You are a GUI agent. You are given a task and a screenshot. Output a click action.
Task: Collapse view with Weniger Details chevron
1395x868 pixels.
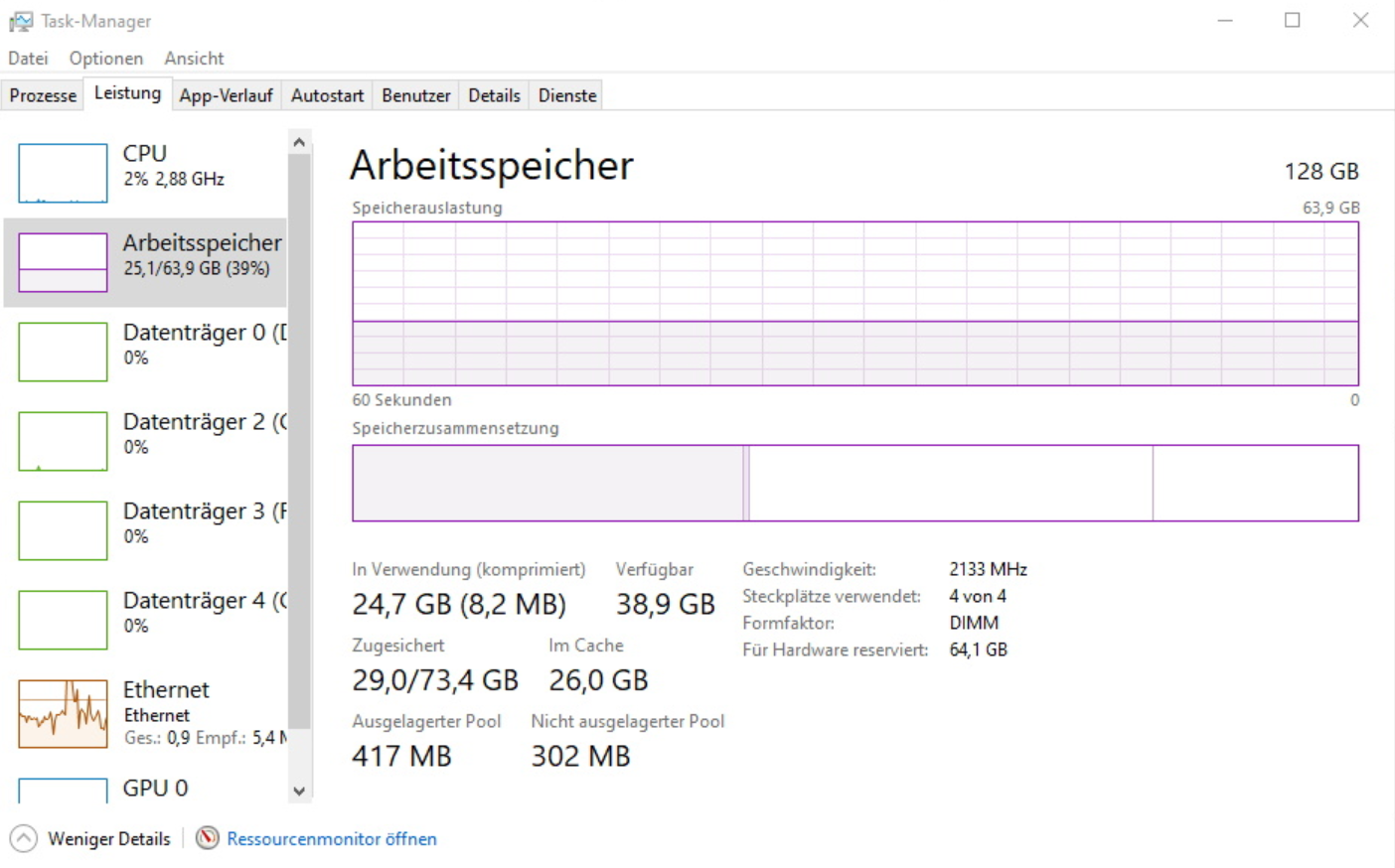(x=24, y=839)
